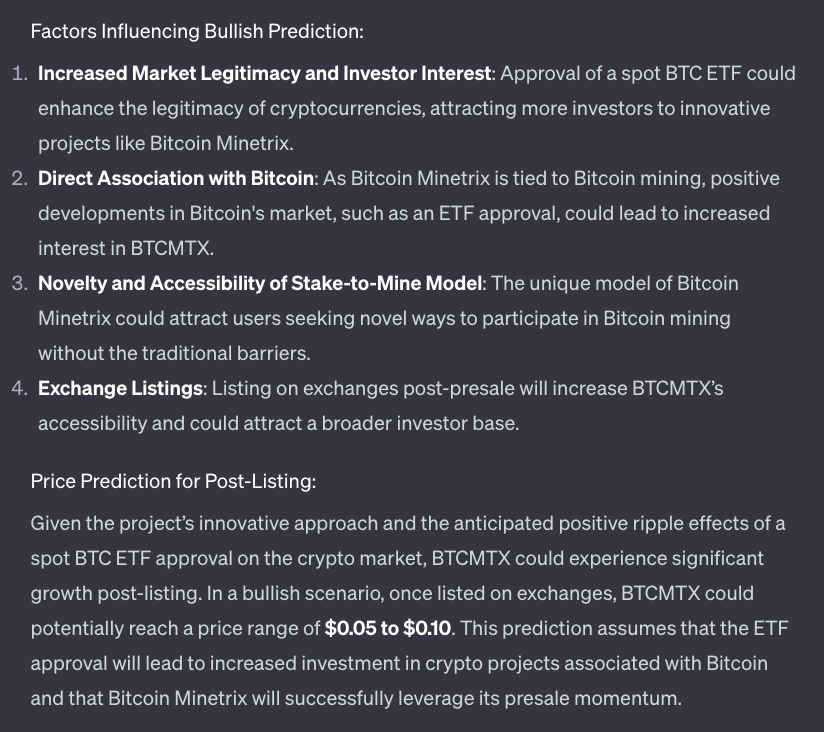Click bold text 'Direct Association with Bitcoin'
This screenshot has width=824, height=732.
click(x=176, y=179)
